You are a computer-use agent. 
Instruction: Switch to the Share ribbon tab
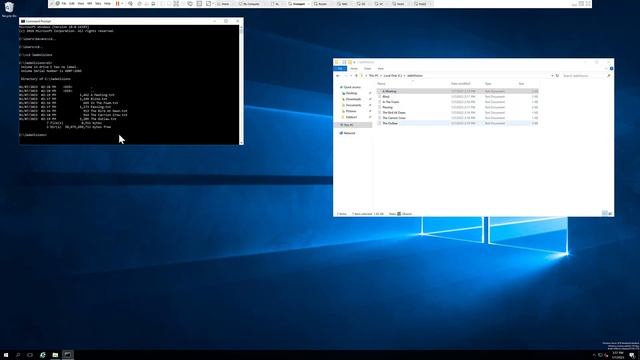pos(367,69)
